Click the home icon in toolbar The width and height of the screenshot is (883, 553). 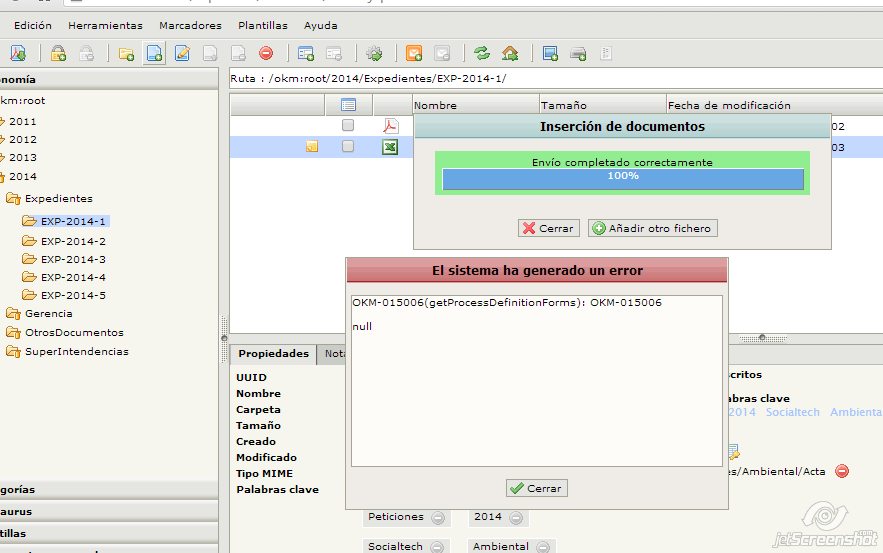point(510,54)
